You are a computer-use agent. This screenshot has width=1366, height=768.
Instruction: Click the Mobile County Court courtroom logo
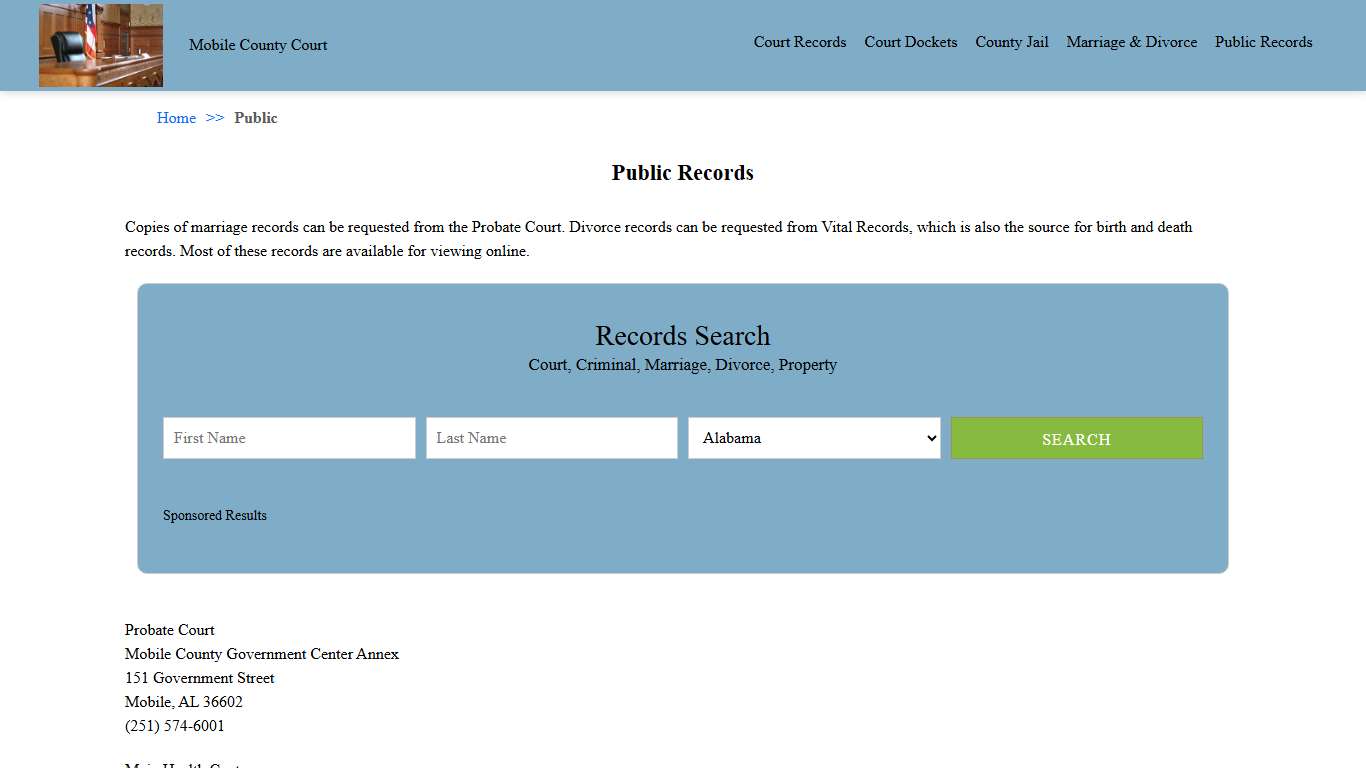[x=100, y=45]
